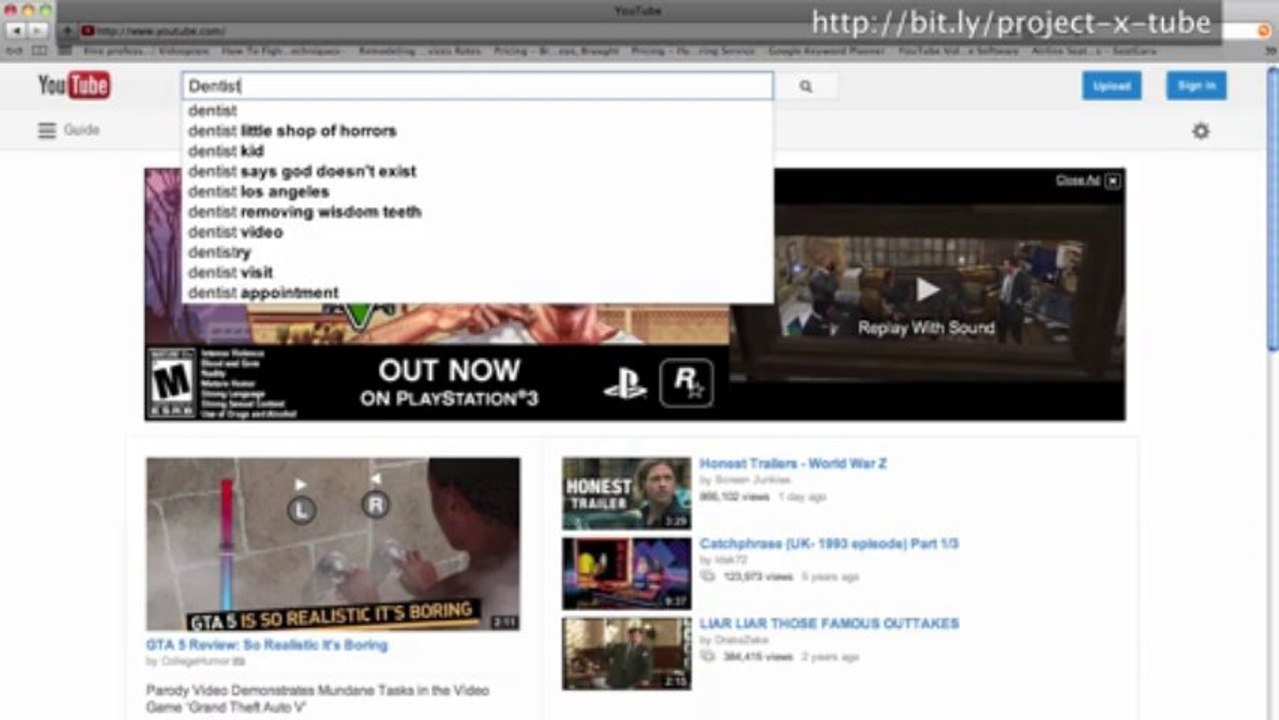Click the PlayStation logo in the ad
Screen dimensions: 1279x720
625,384
